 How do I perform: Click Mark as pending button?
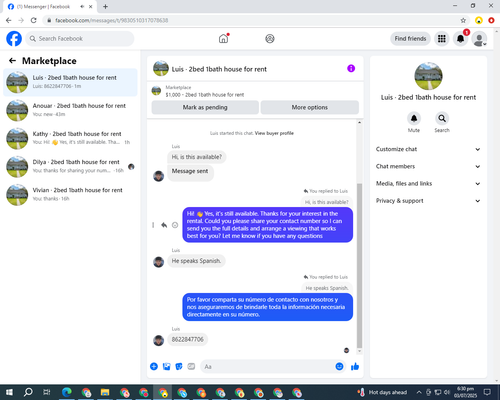205,107
